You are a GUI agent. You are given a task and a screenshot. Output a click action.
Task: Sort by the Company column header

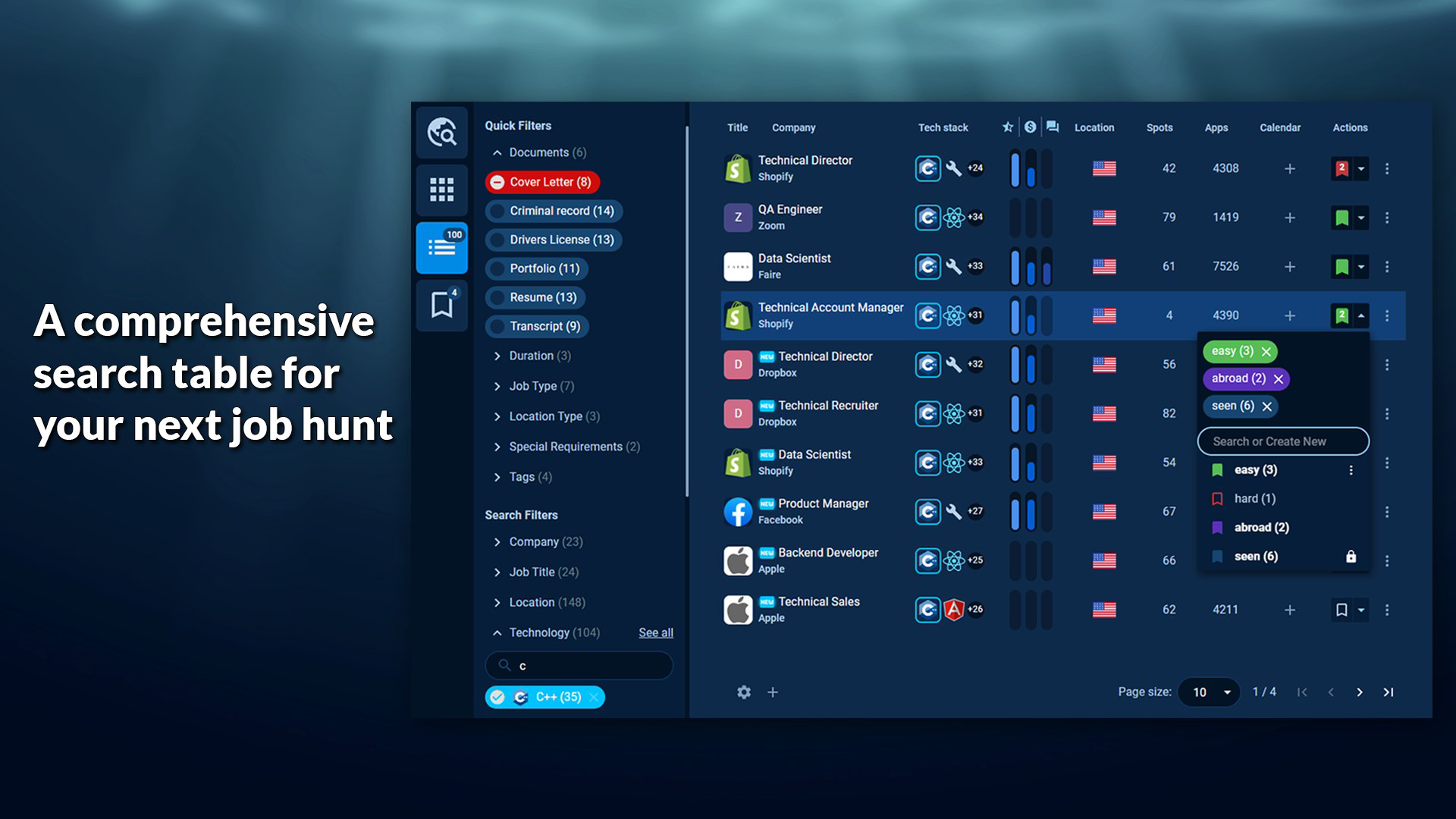(793, 127)
